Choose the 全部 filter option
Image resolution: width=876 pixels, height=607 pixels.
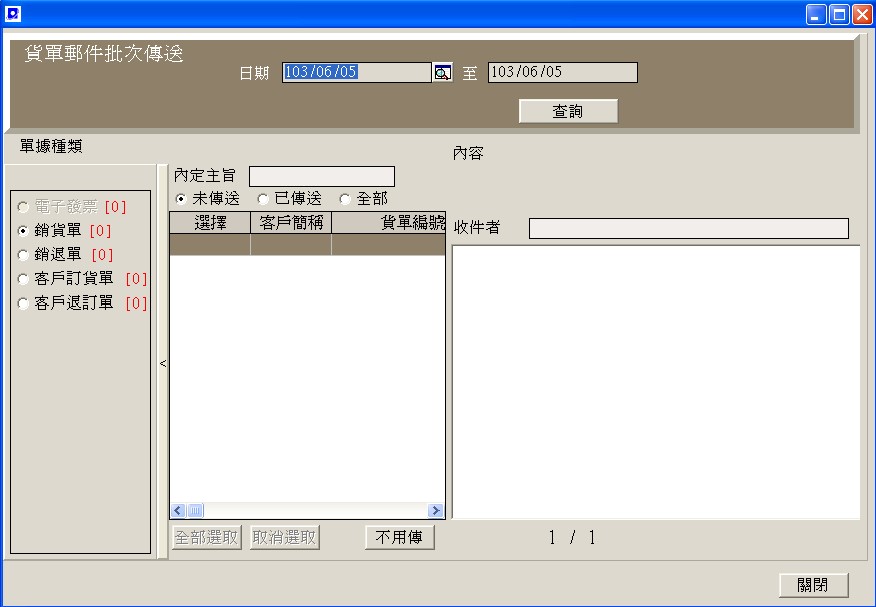coord(345,199)
